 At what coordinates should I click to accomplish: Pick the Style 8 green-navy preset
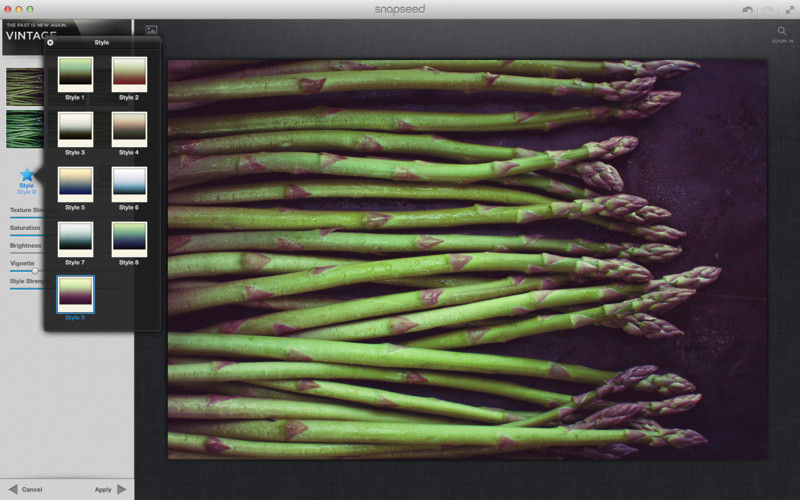[129, 239]
